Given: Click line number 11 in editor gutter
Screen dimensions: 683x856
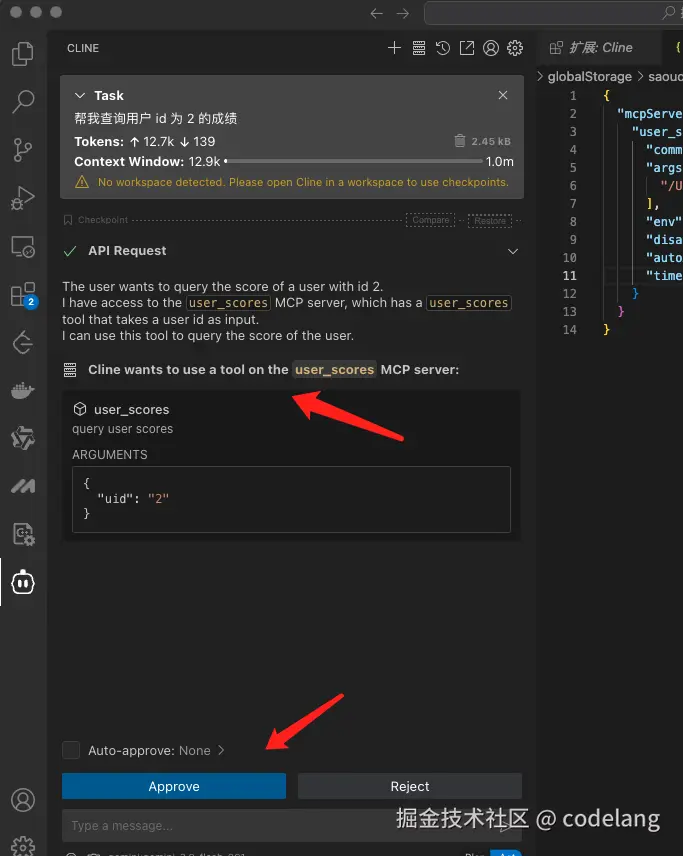Looking at the screenshot, I should coord(569,276).
